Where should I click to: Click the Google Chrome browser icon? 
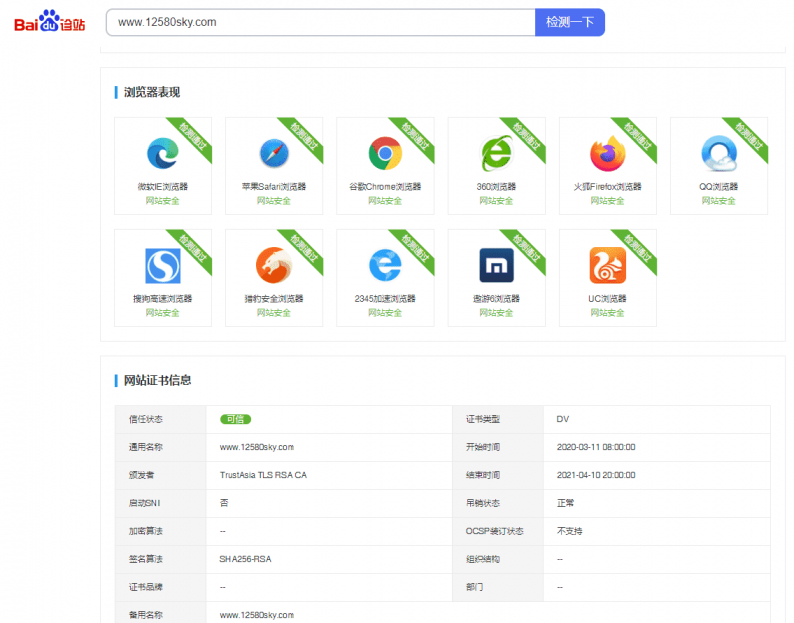click(385, 153)
